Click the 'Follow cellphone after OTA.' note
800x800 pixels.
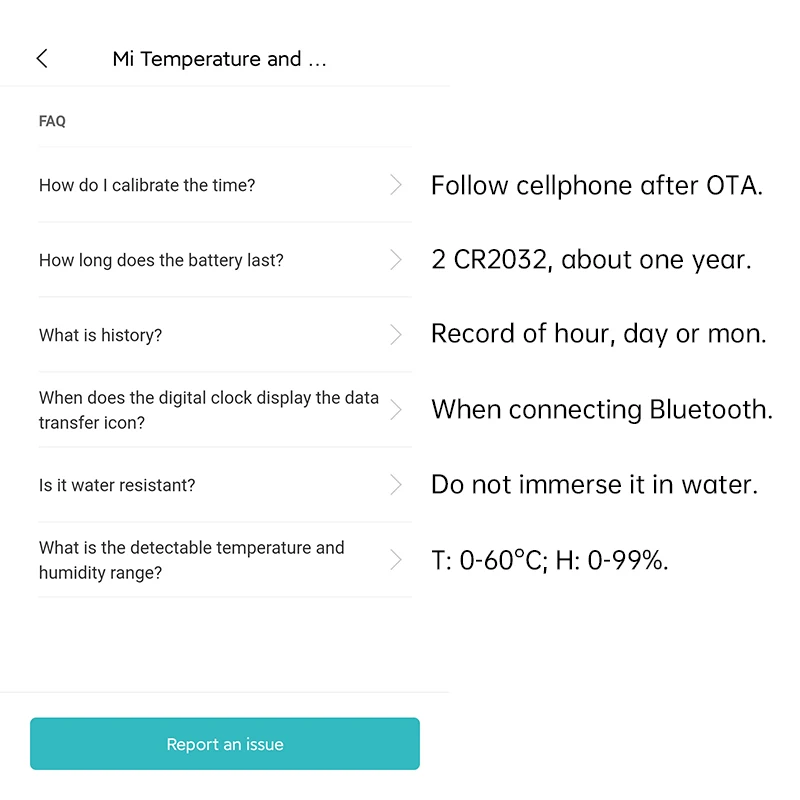[x=597, y=186]
